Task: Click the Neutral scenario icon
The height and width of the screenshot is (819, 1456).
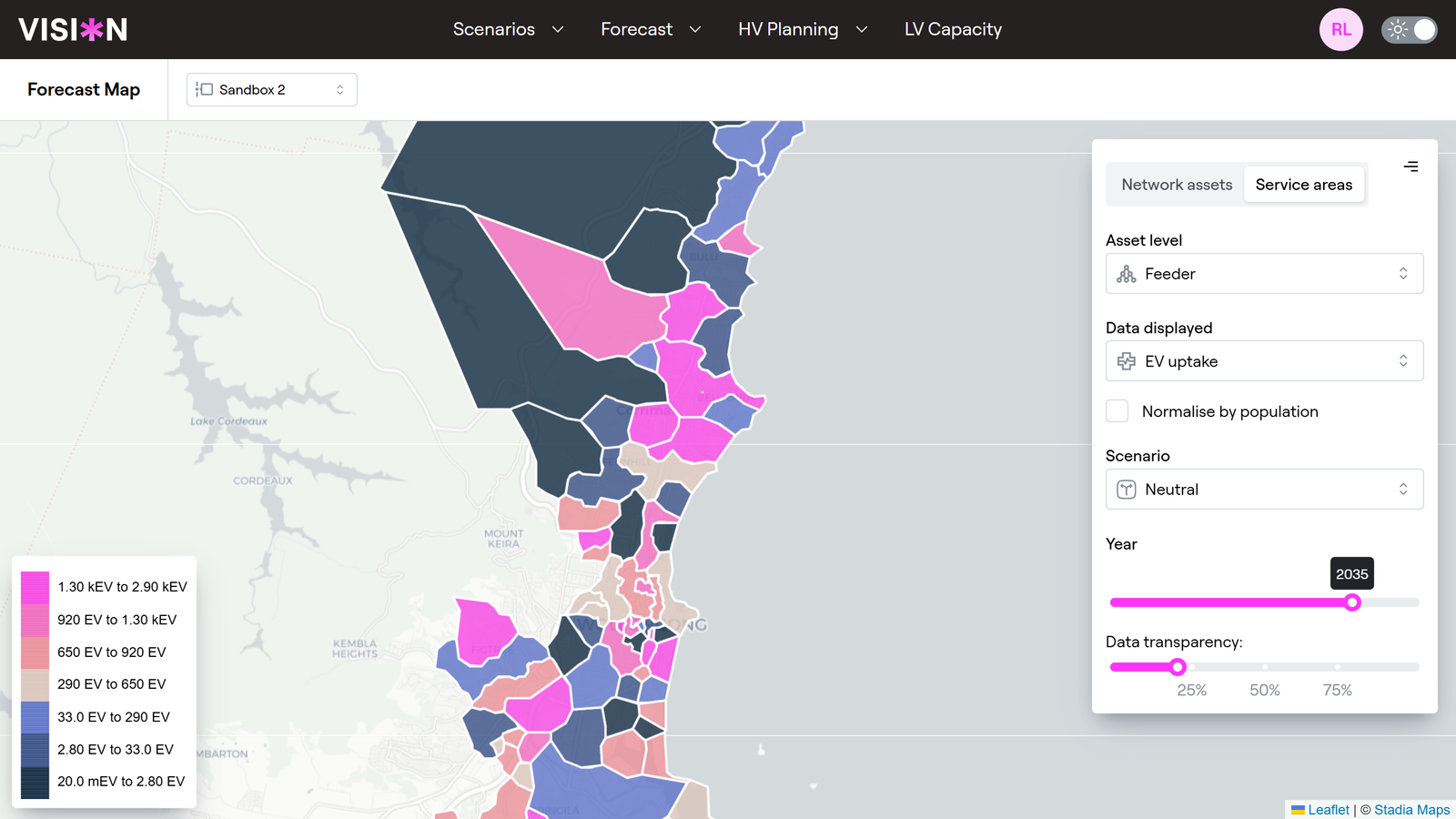Action: [x=1127, y=490]
